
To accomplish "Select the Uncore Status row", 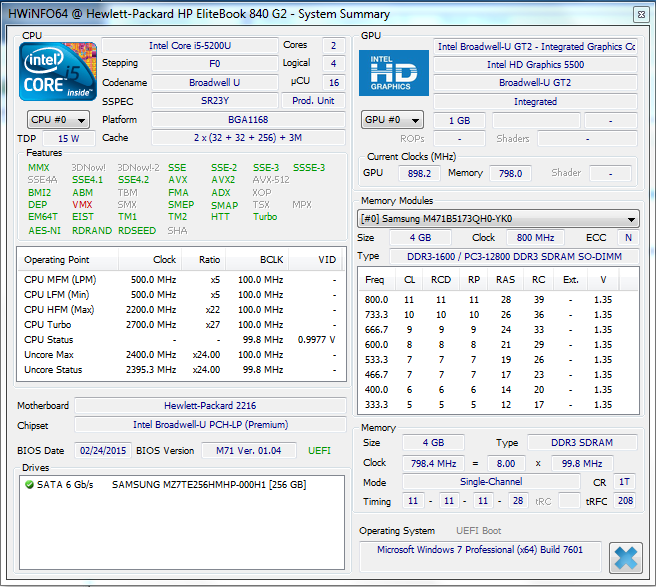I will point(181,370).
